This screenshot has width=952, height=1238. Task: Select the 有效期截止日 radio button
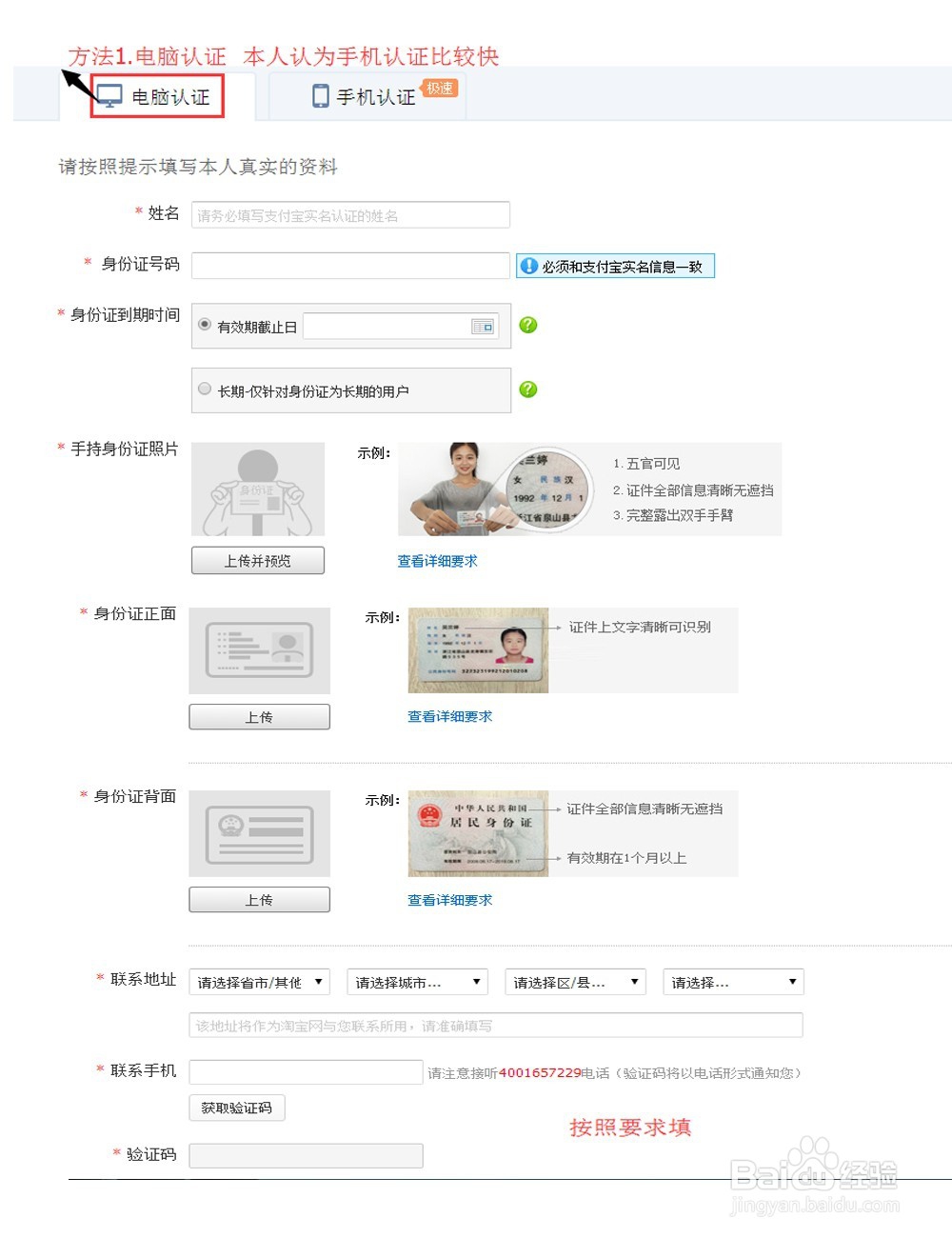coord(205,325)
